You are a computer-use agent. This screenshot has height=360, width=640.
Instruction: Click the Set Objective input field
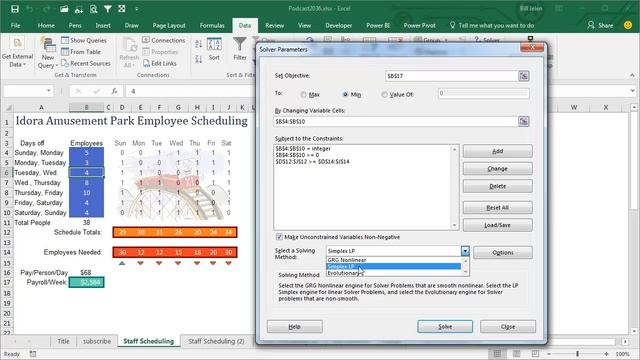[x=451, y=76]
